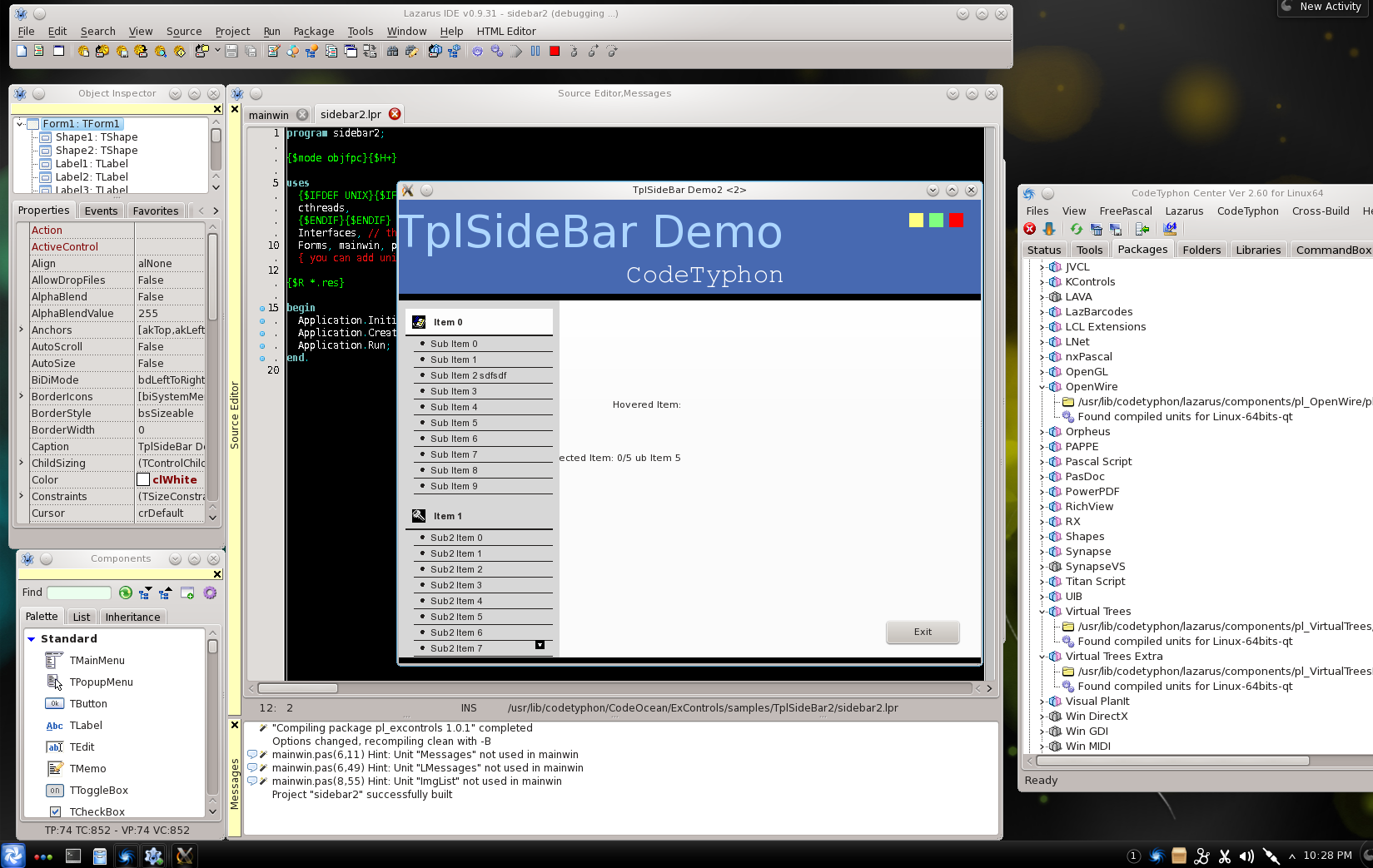Collapse Form1 node in Object Inspector tree

[x=20, y=124]
